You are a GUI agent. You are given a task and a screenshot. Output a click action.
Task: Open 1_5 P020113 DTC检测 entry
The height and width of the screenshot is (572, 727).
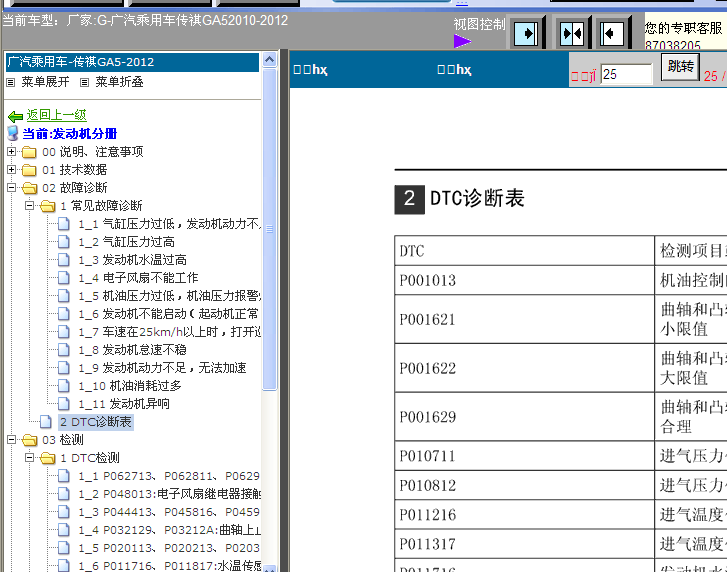[x=169, y=549]
